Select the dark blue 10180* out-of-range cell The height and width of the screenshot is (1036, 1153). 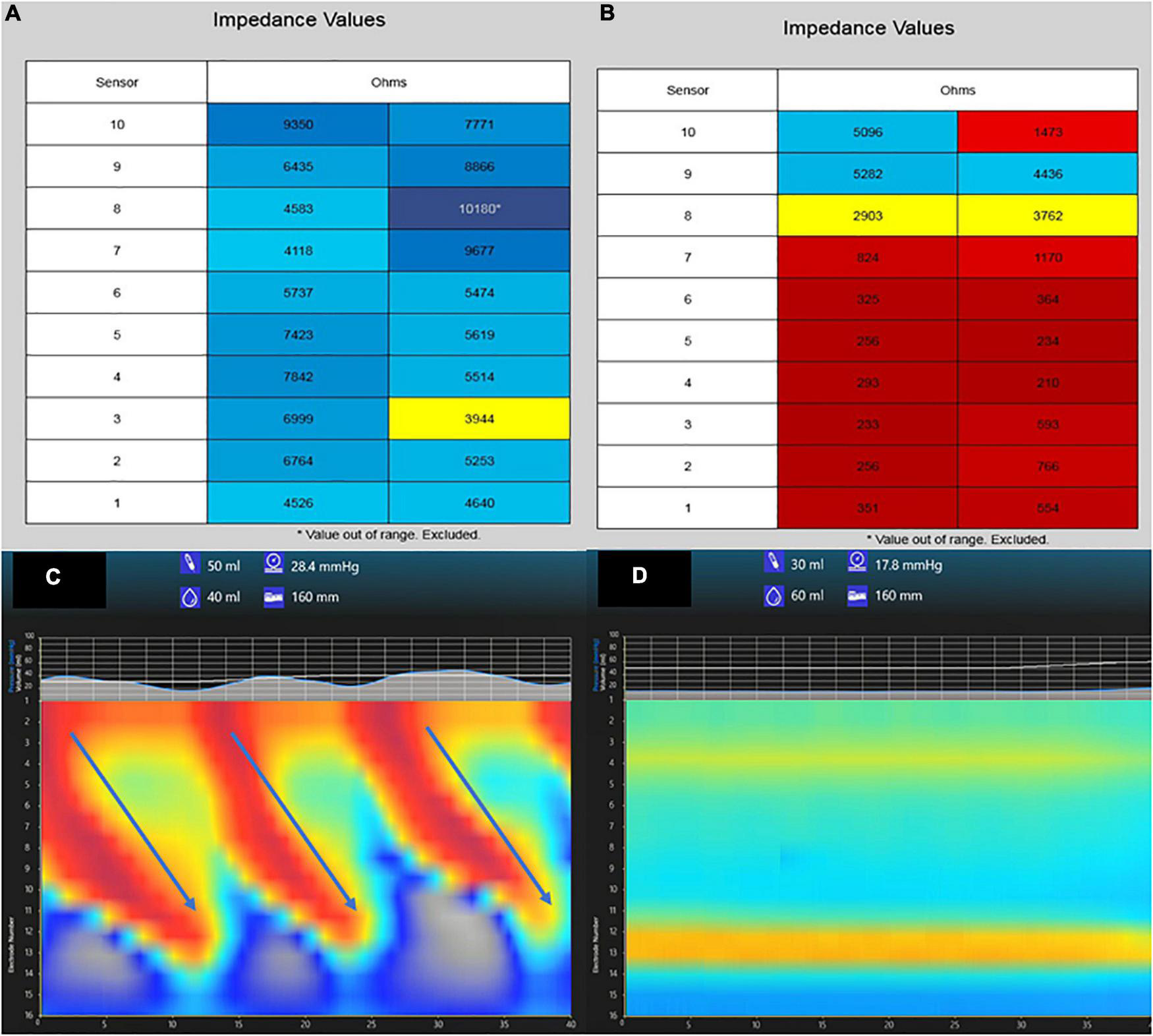(x=479, y=209)
